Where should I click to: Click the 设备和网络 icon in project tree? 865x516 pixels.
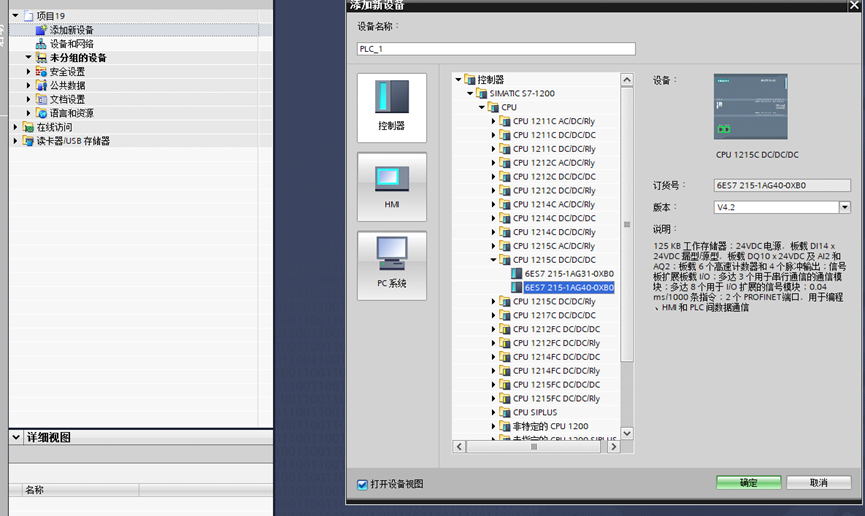[41, 44]
